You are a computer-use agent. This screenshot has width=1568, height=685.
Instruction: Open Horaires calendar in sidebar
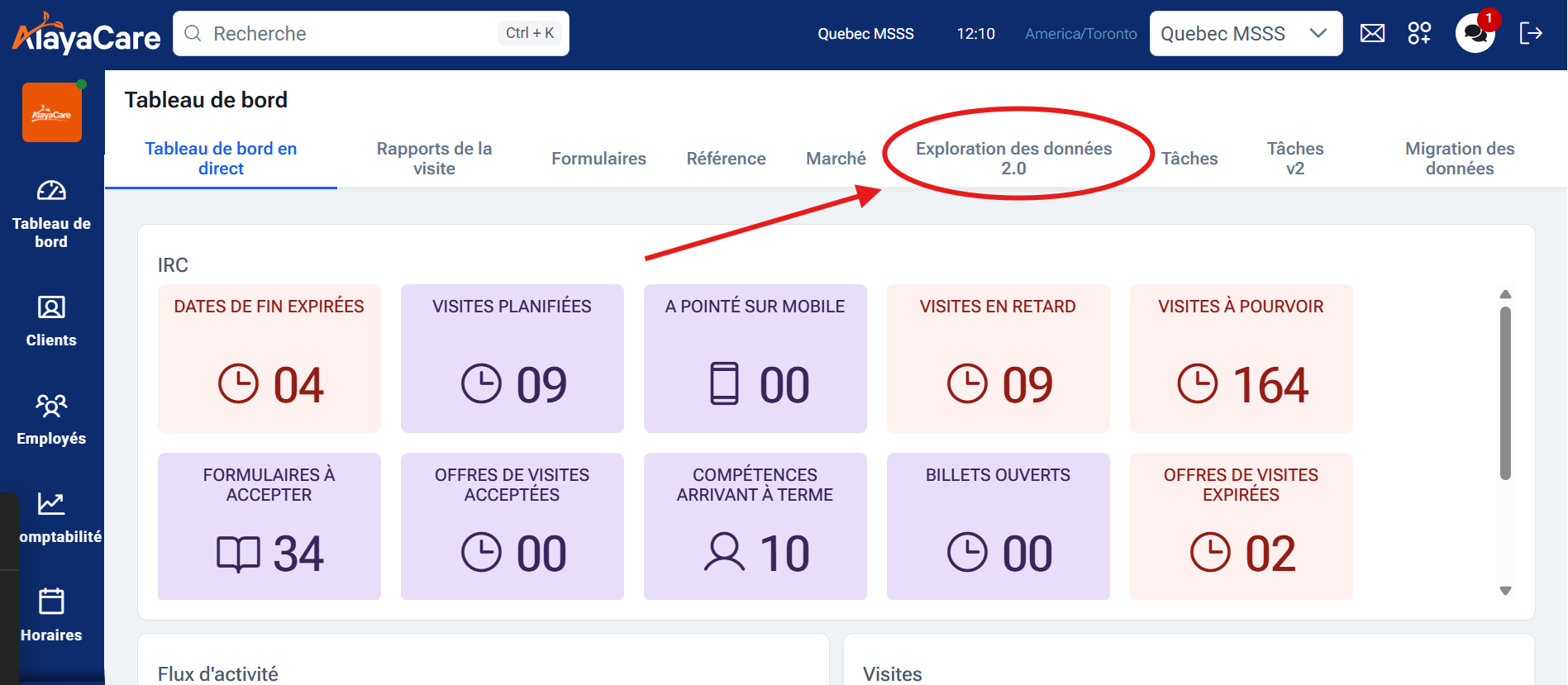coord(51,615)
